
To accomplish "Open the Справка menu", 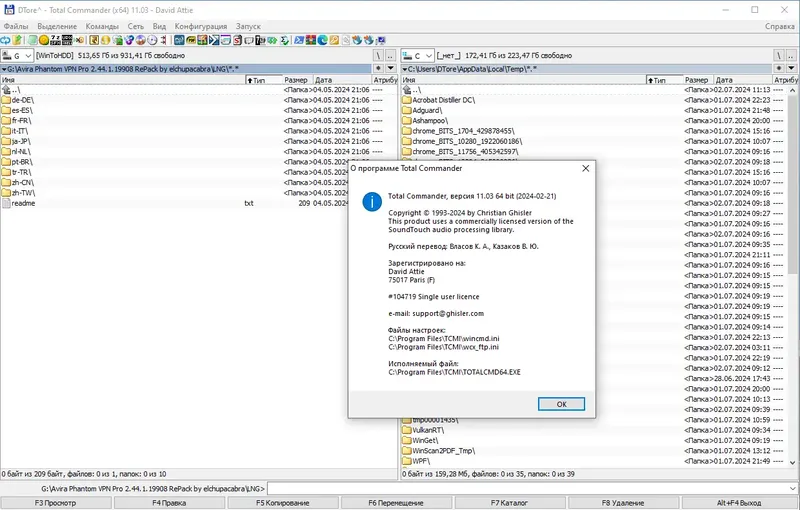I will pyautogui.click(x=780, y=26).
